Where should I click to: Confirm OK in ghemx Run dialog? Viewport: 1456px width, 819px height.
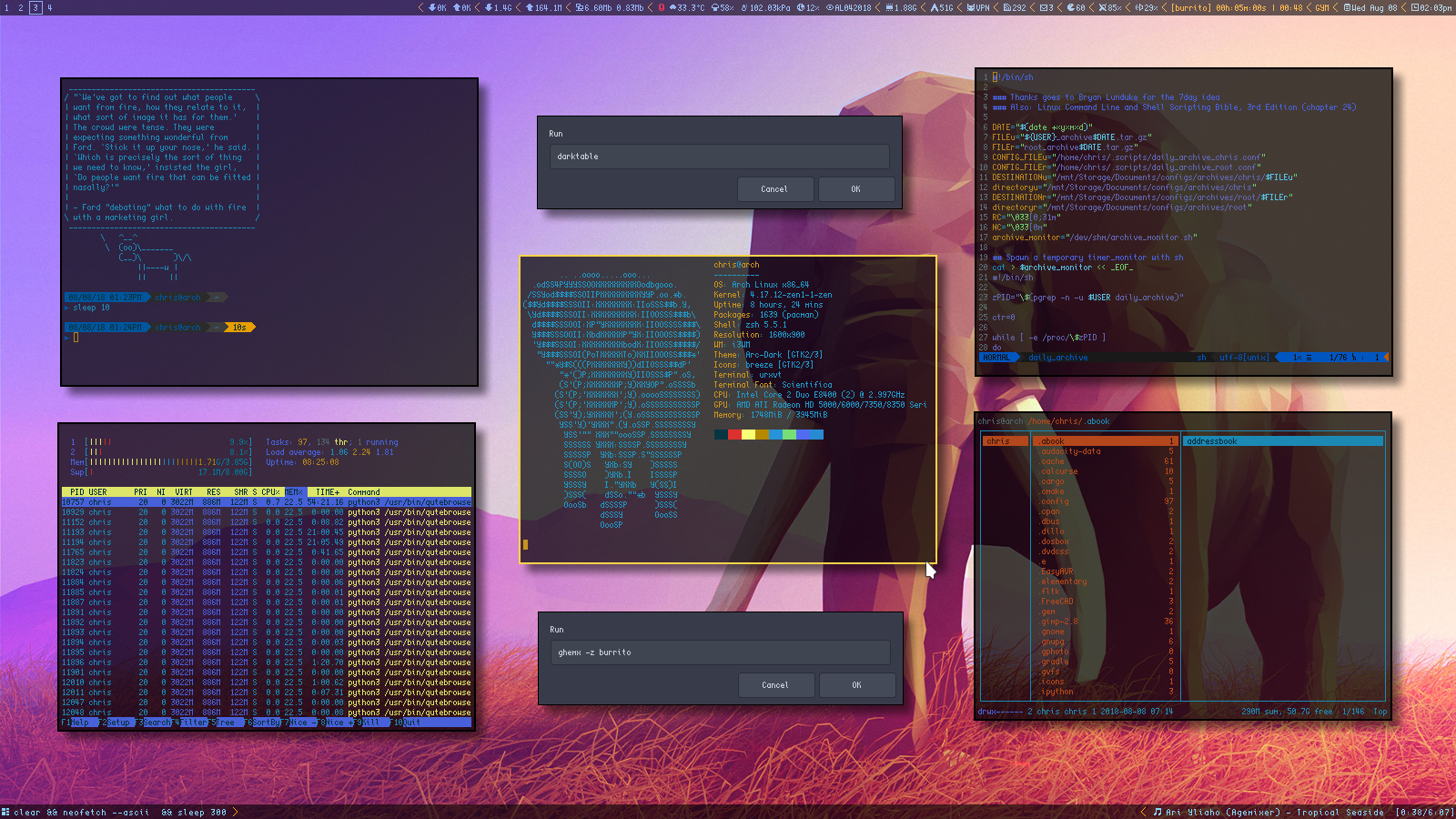pos(856,685)
